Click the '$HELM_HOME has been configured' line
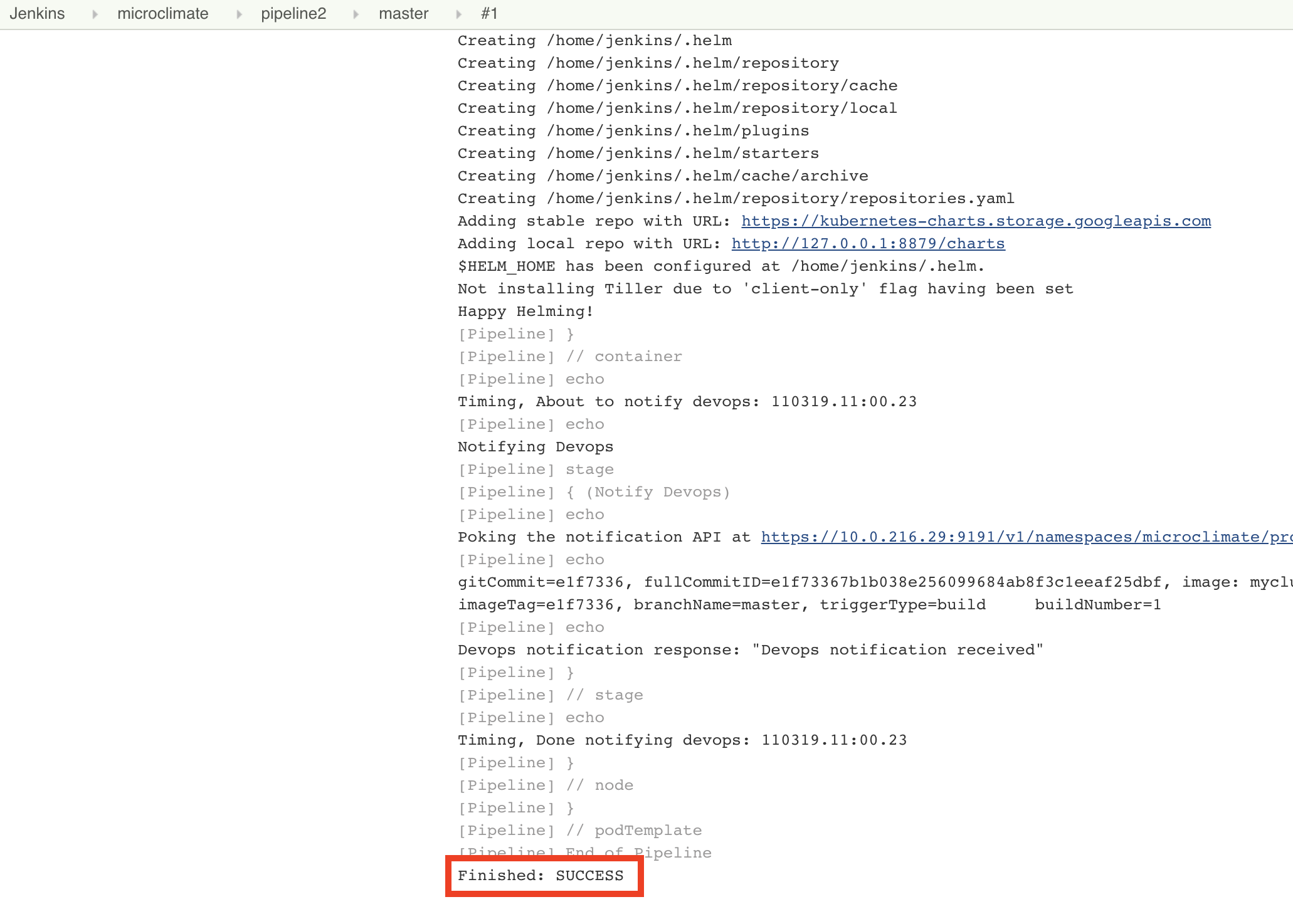Image resolution: width=1293 pixels, height=924 pixels. pos(721,266)
